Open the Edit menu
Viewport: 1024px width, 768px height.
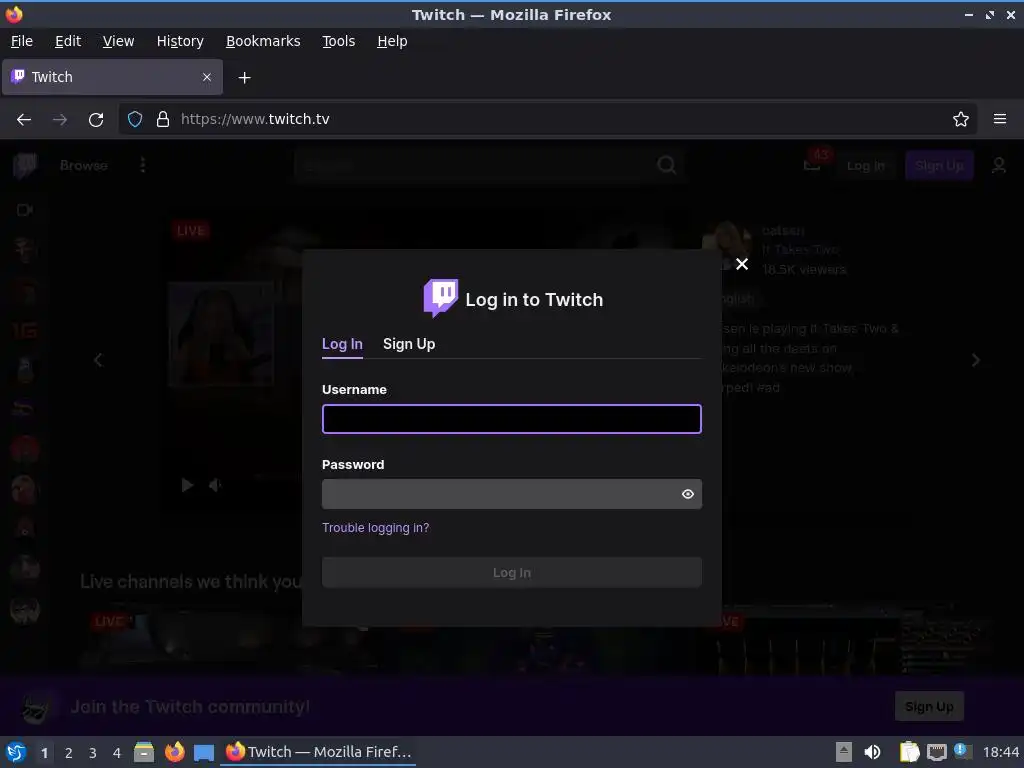pyautogui.click(x=68, y=41)
